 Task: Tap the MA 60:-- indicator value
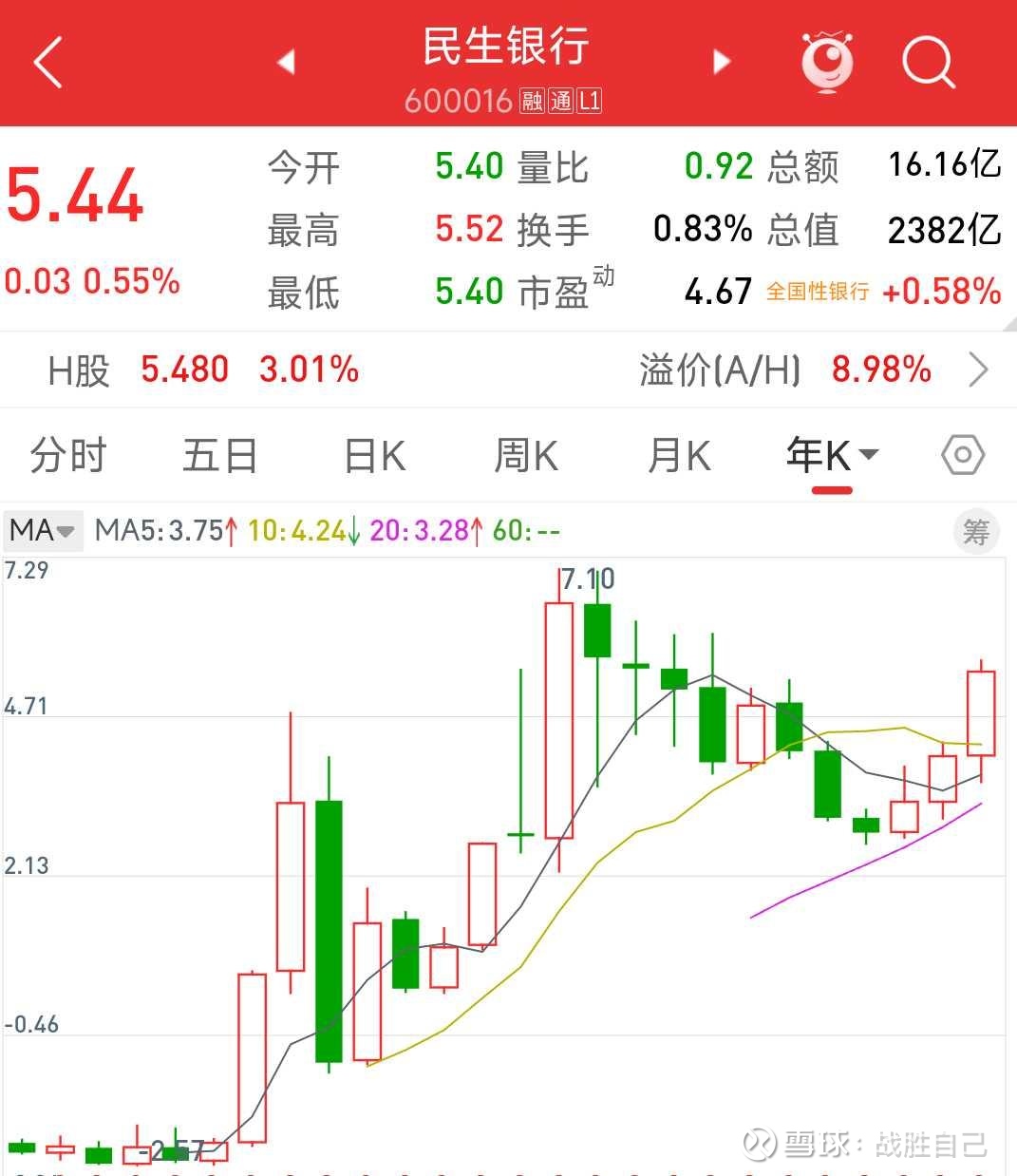[x=526, y=530]
